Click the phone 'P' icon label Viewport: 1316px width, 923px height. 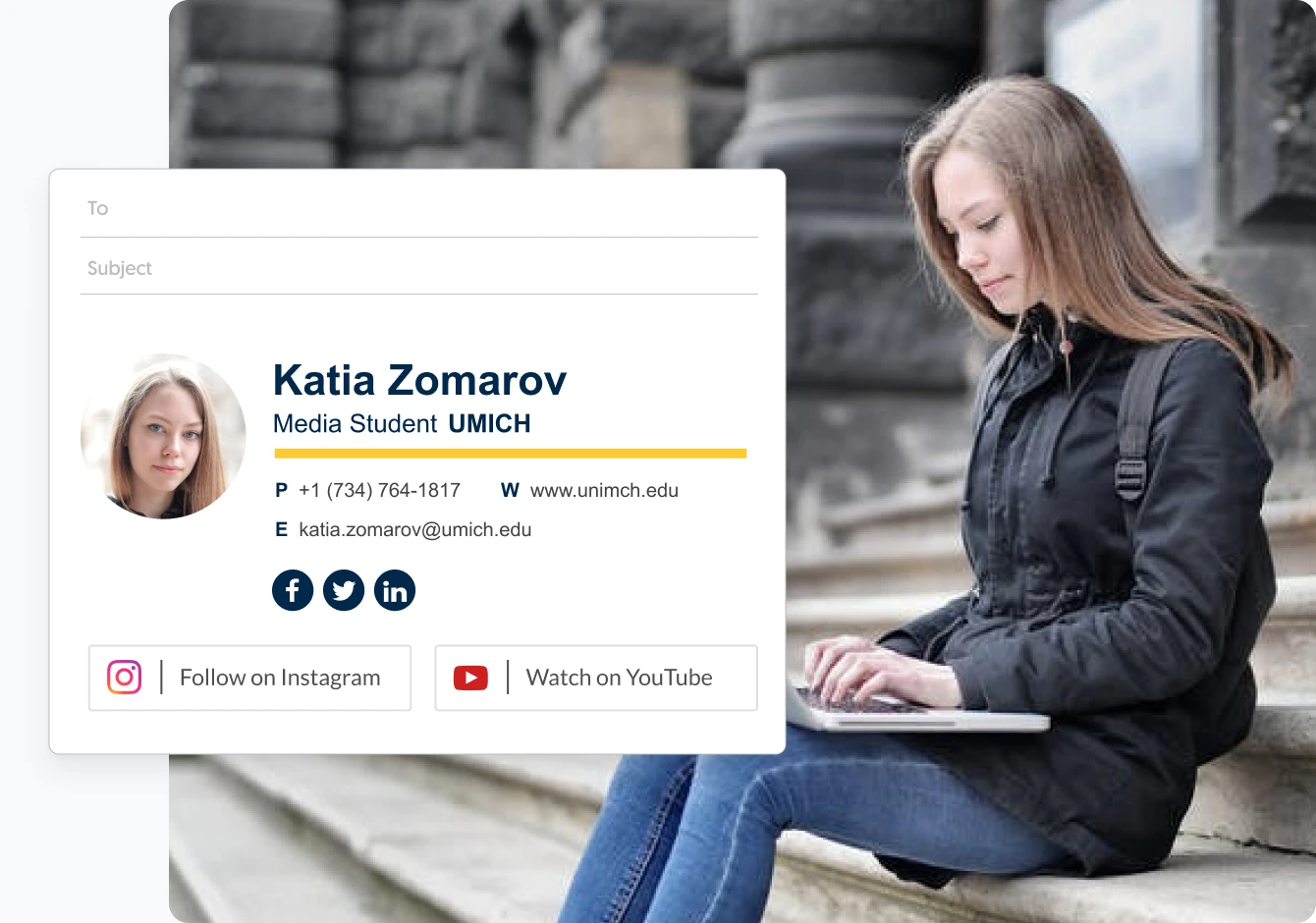coord(281,490)
